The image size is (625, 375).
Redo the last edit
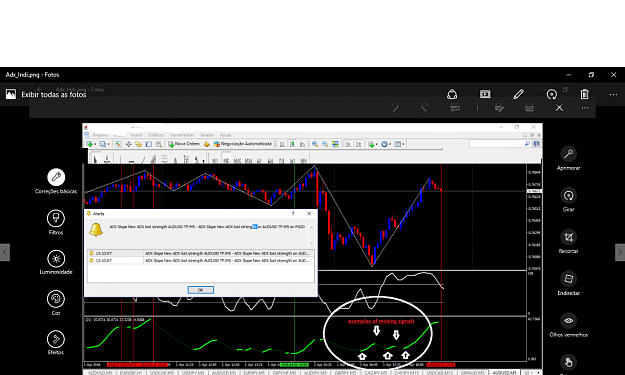tap(425, 108)
